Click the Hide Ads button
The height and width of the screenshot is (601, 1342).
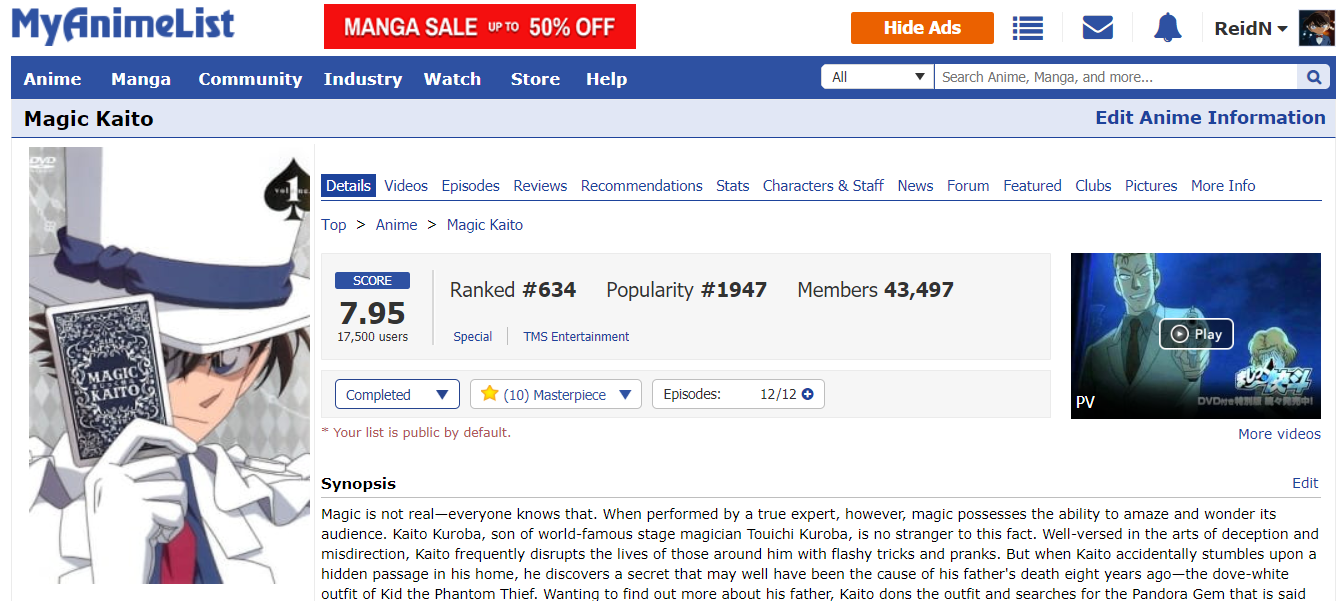tap(922, 28)
